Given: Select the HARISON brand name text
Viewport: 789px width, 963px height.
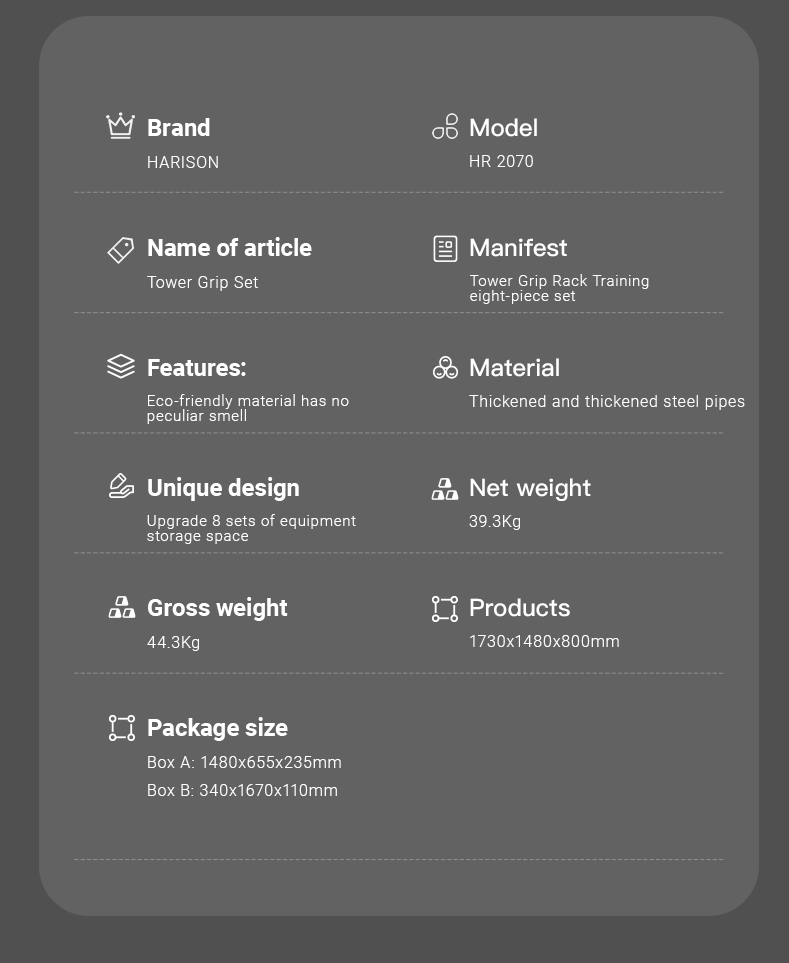Looking at the screenshot, I should click(183, 162).
